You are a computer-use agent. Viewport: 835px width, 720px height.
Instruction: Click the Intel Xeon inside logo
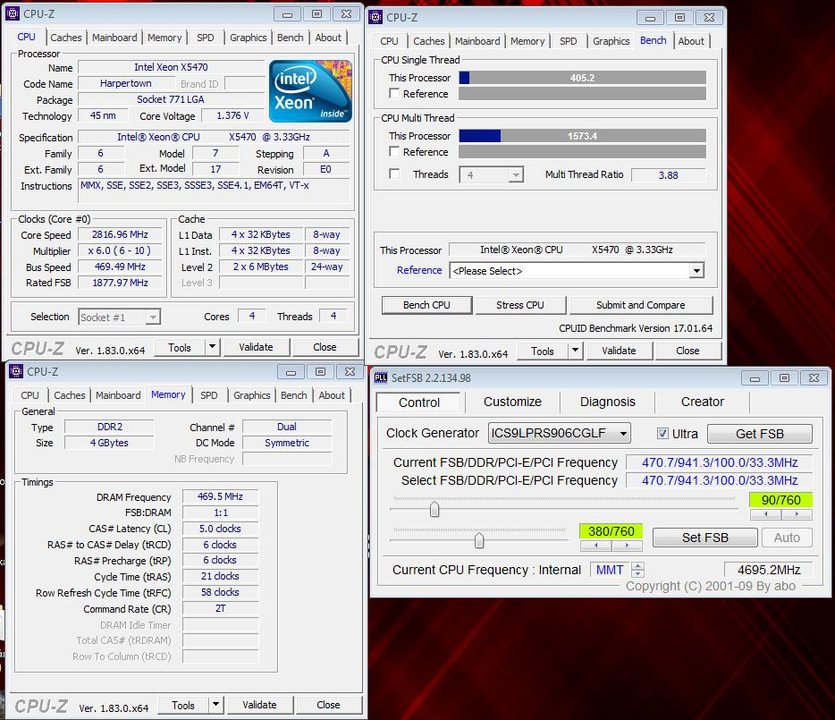coord(310,92)
